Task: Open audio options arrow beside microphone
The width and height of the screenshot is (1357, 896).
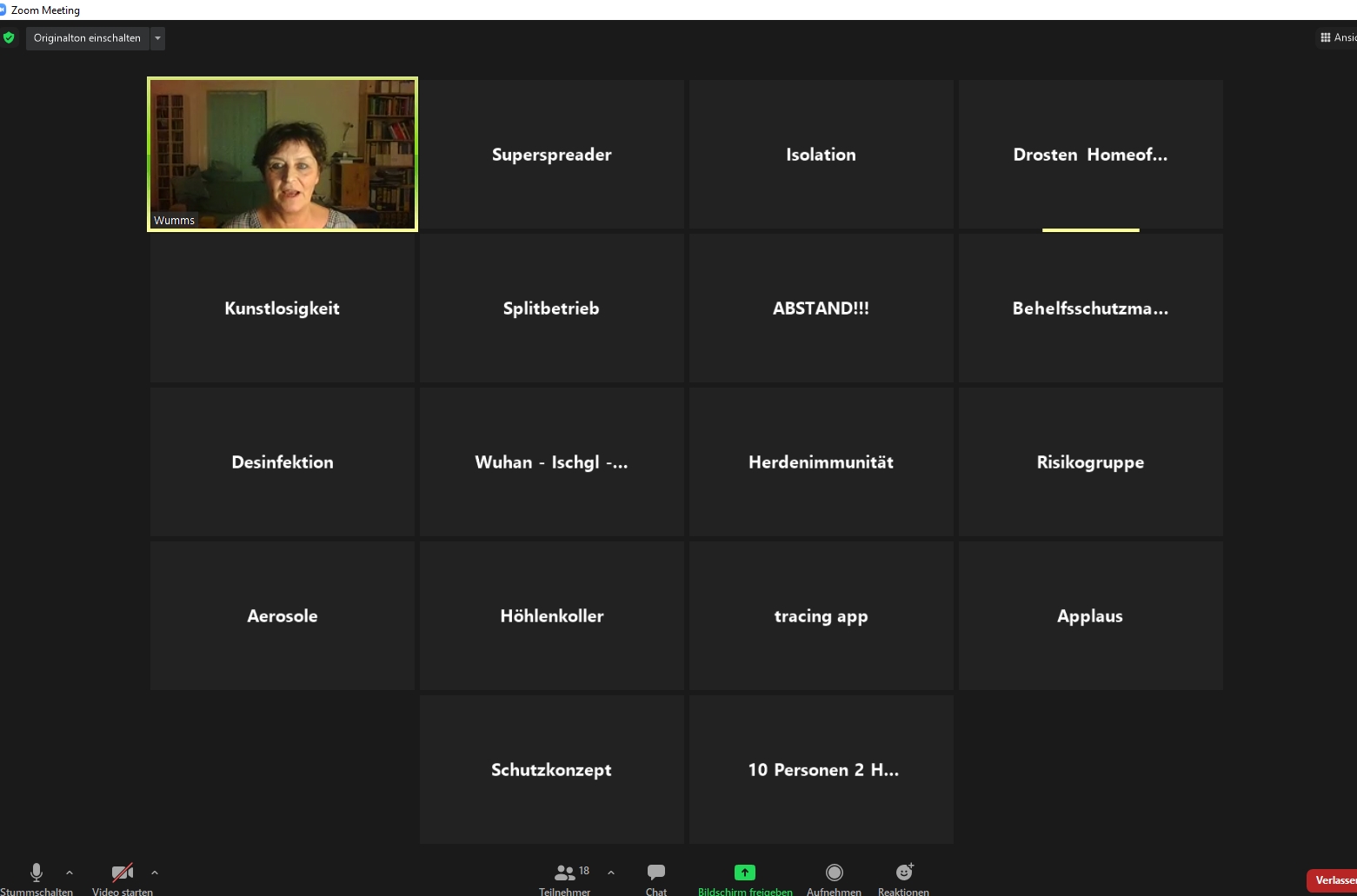Action: point(70,873)
